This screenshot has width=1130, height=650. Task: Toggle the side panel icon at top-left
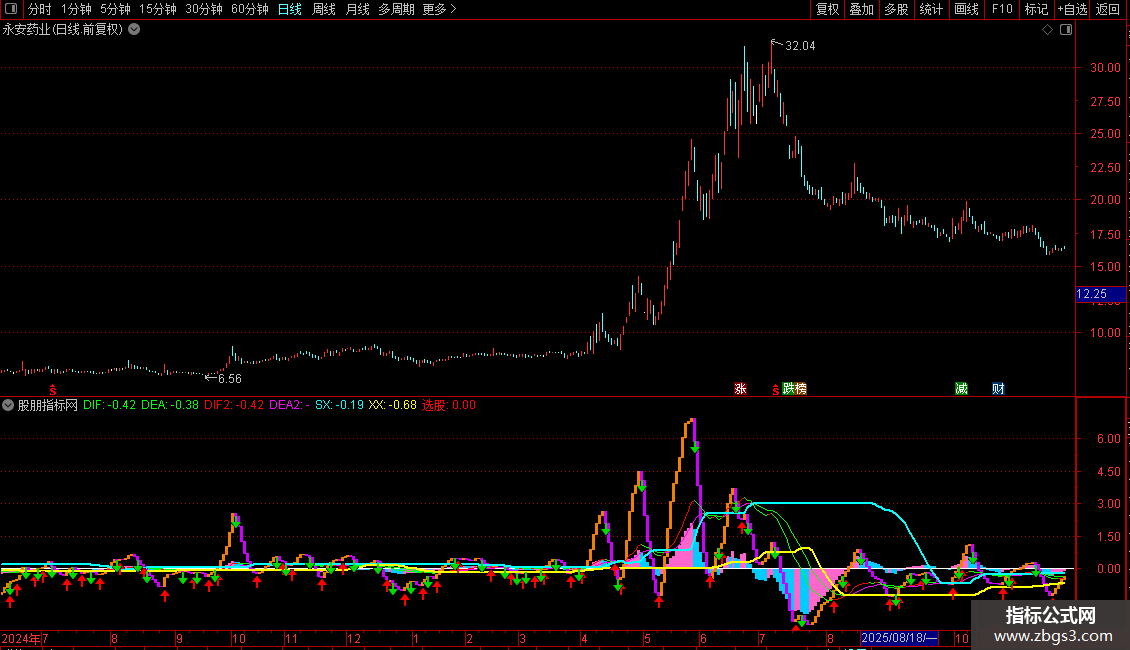(11, 9)
